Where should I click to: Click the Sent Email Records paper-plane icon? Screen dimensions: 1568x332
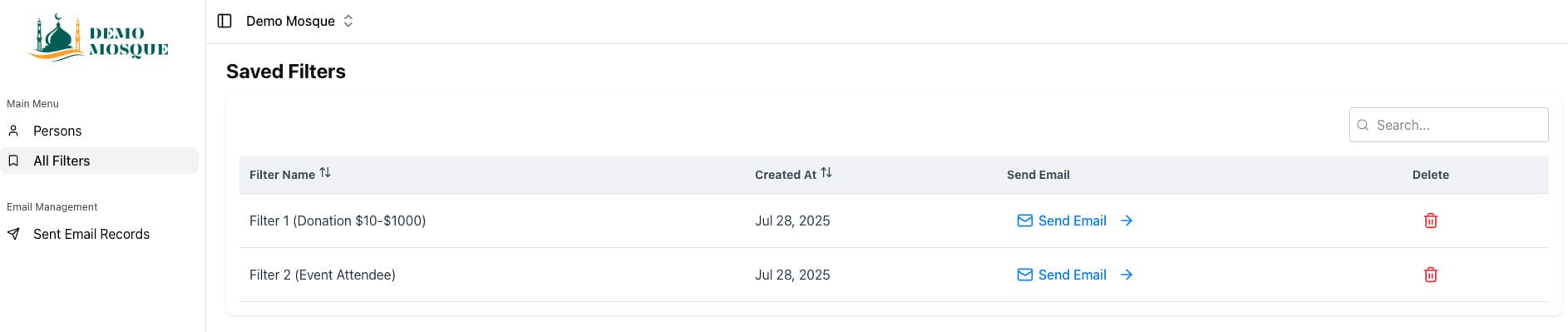[x=13, y=234]
